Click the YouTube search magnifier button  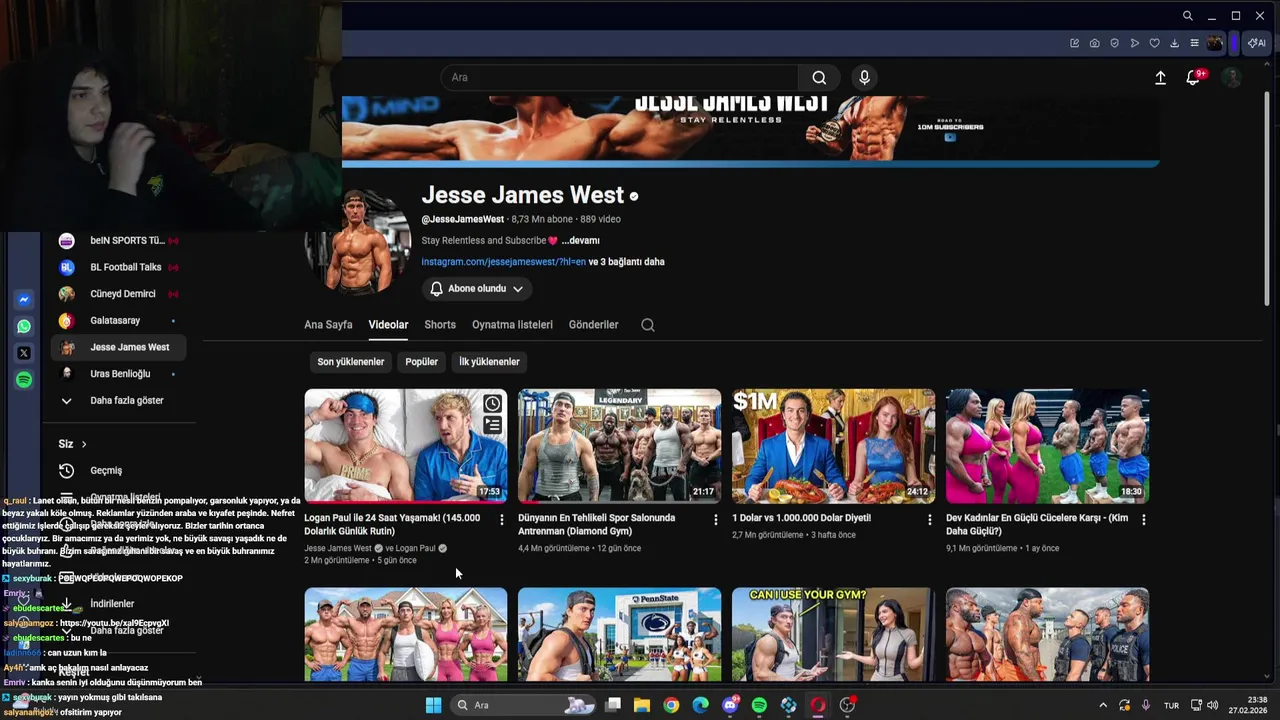819,78
